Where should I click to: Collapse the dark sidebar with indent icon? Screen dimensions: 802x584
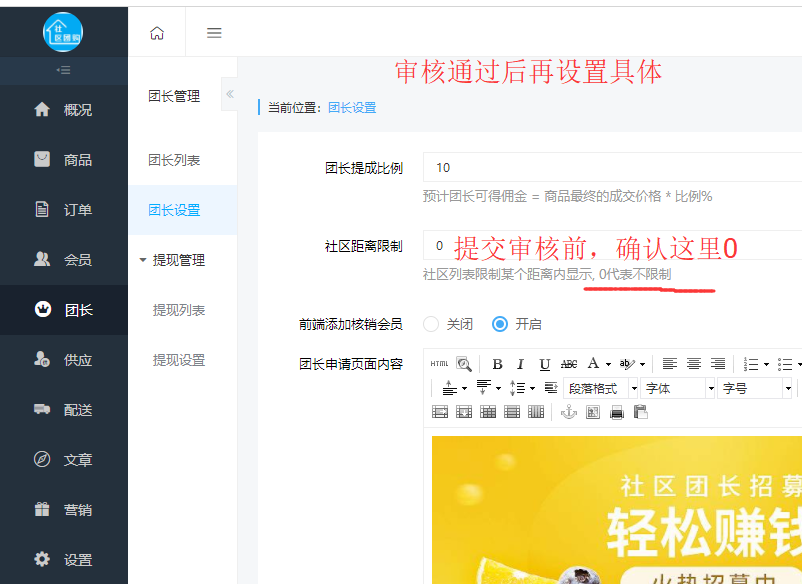63,70
